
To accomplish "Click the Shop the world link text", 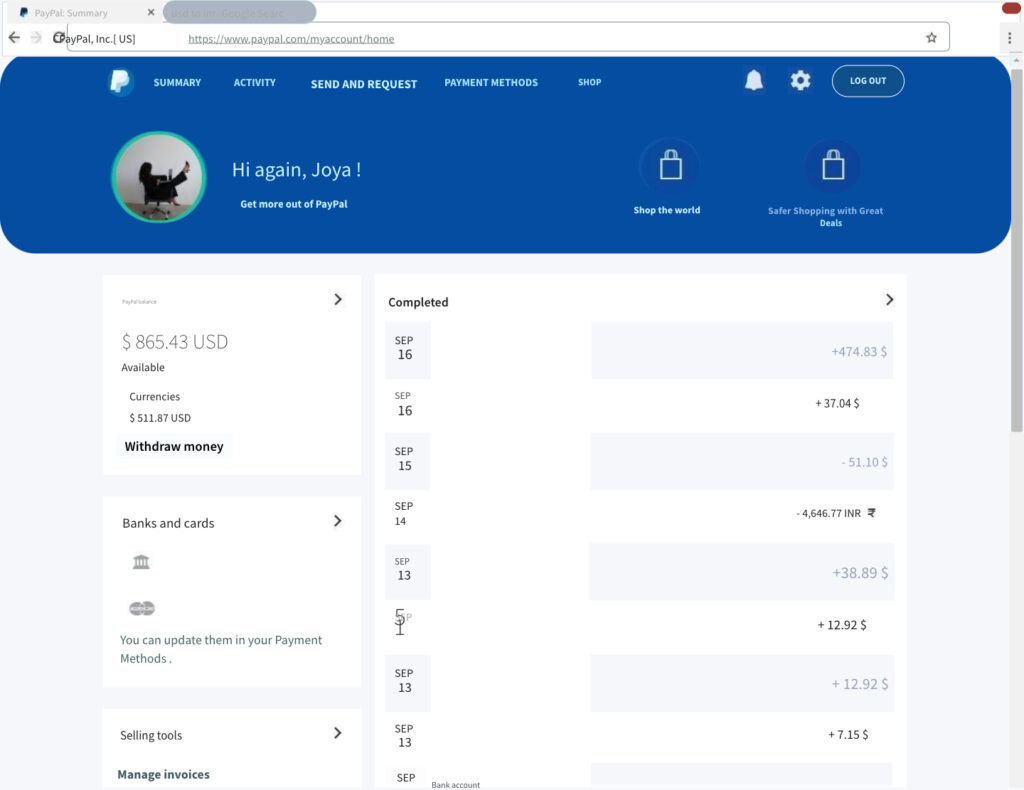I will [x=667, y=210].
